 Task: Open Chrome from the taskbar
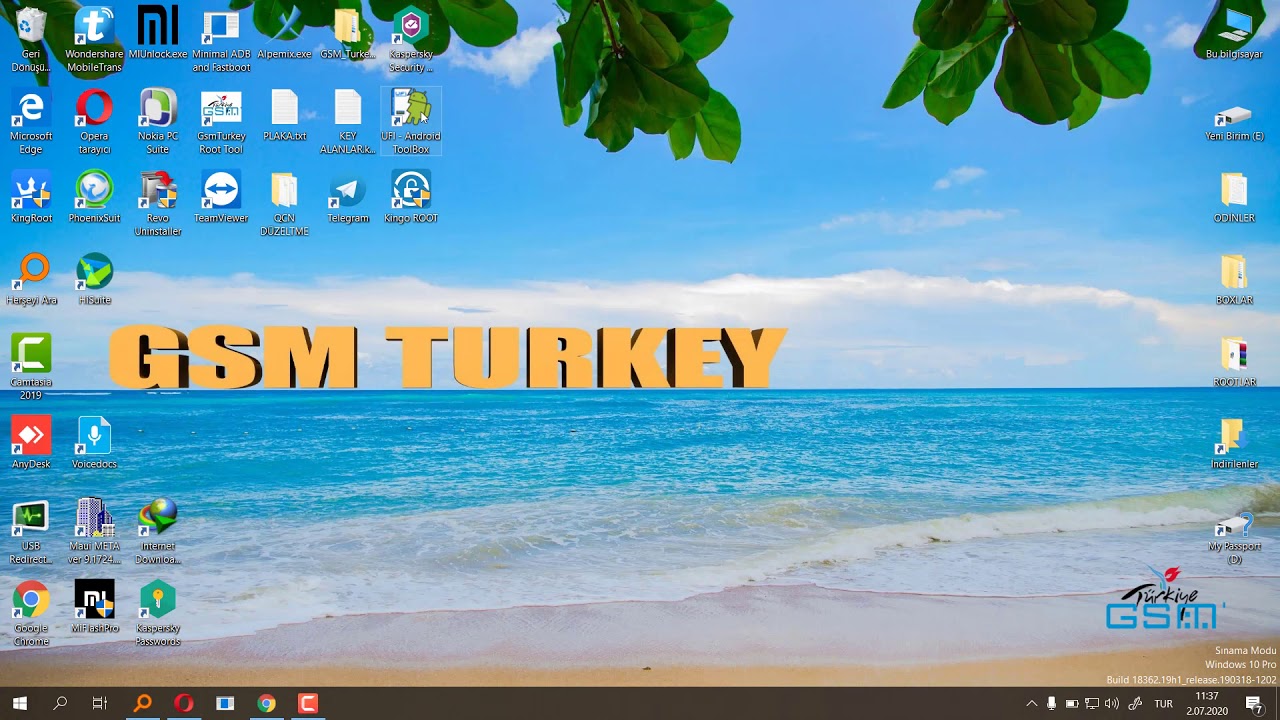[x=266, y=703]
